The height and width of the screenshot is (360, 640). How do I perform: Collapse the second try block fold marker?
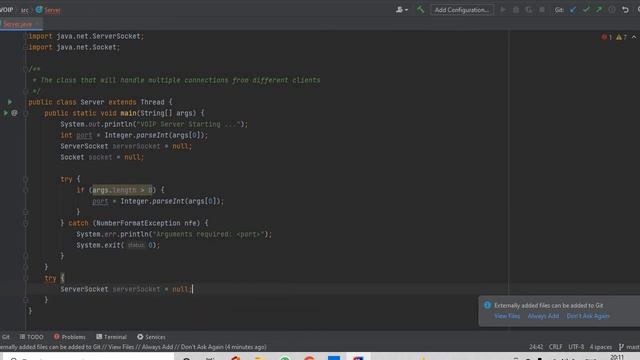pyautogui.click(x=26, y=278)
